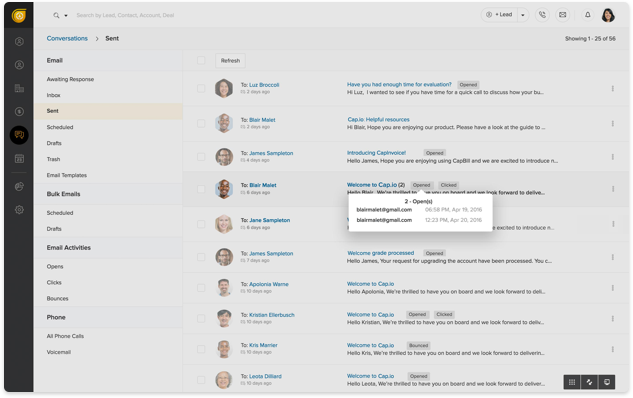633x398 pixels.
Task: Open more options for Welcome grade processed email
Action: pos(612,257)
